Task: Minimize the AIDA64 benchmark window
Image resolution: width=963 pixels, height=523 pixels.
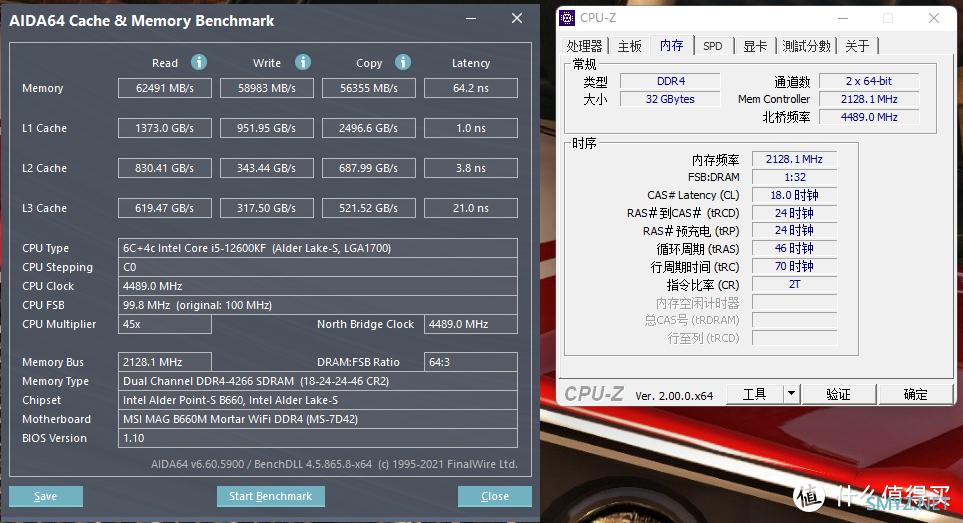Action: [x=471, y=19]
